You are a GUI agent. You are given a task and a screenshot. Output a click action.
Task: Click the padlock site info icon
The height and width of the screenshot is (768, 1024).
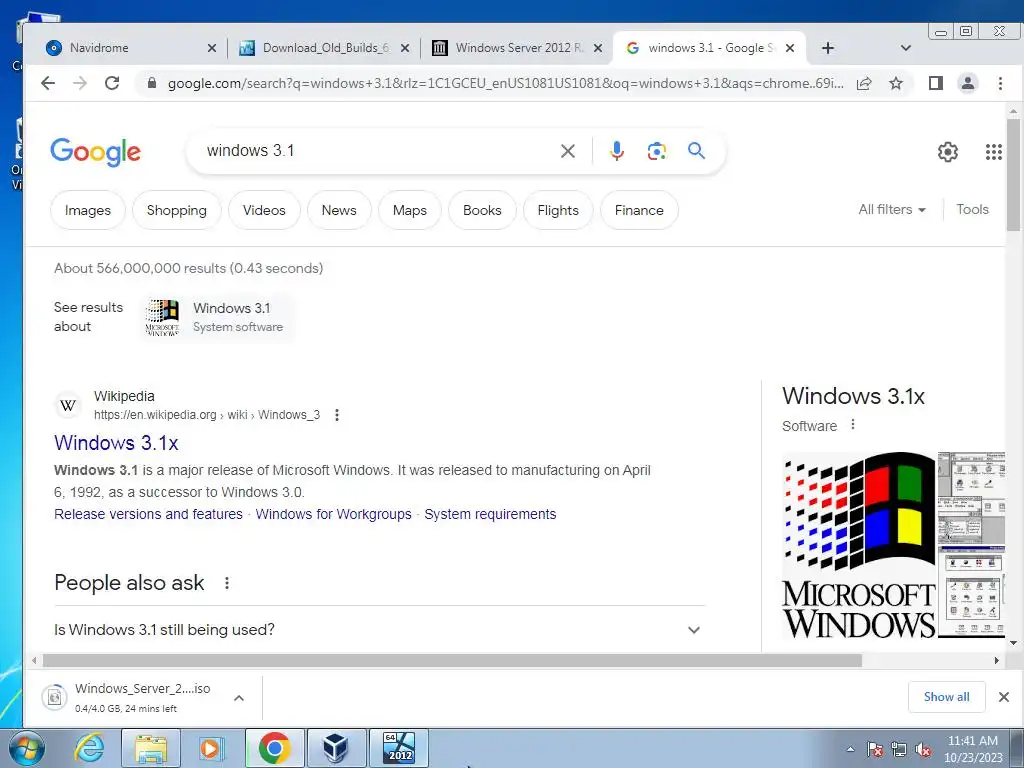tap(152, 83)
